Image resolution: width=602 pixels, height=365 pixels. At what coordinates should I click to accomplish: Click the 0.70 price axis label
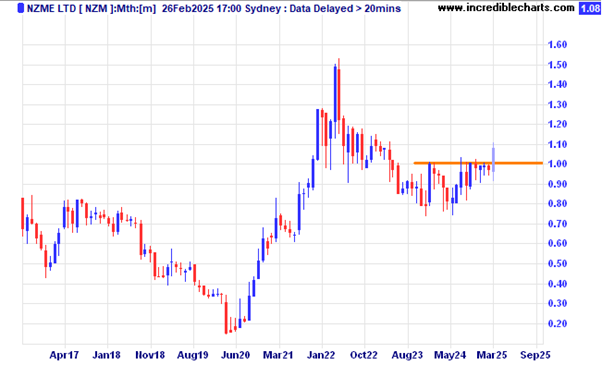coord(557,224)
